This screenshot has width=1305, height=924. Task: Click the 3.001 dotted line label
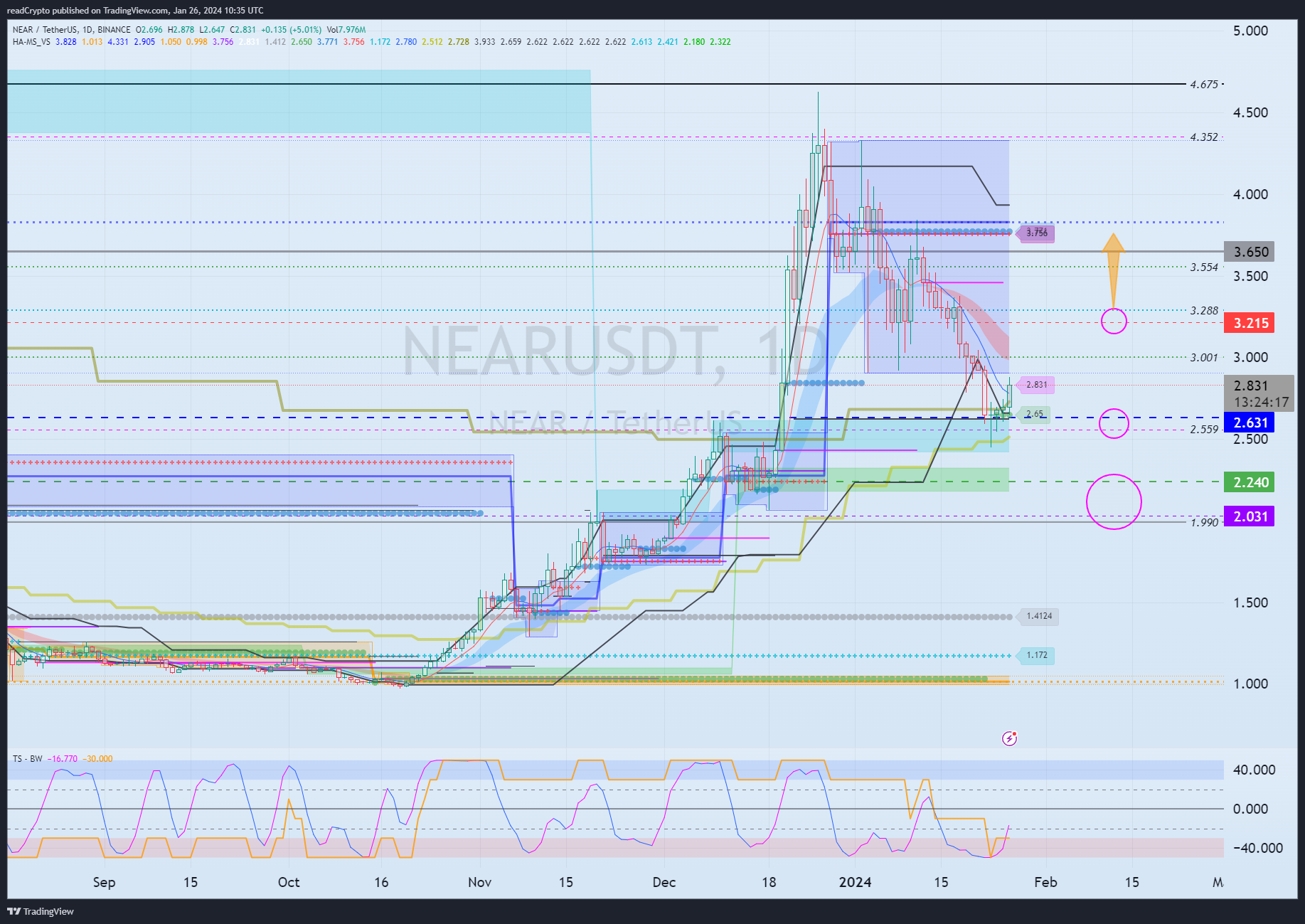1204,358
